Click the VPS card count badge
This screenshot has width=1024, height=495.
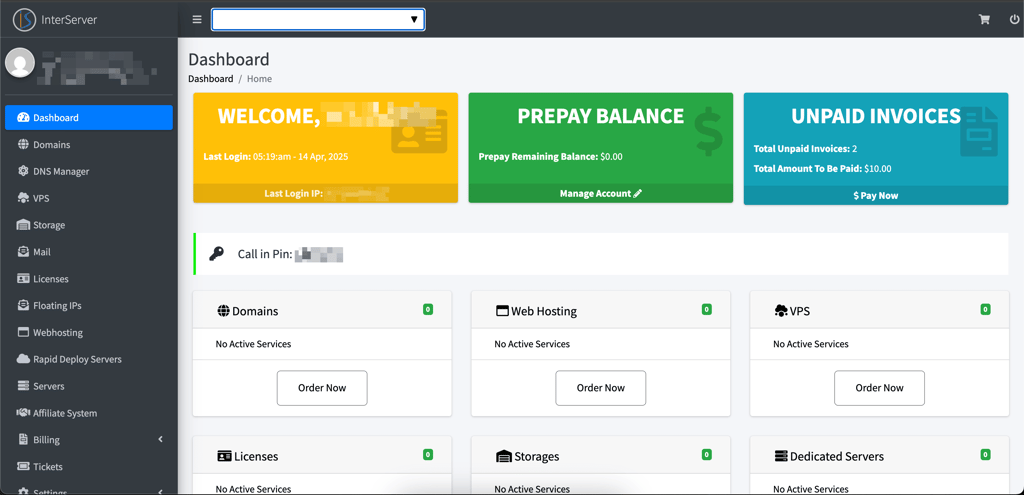(985, 310)
